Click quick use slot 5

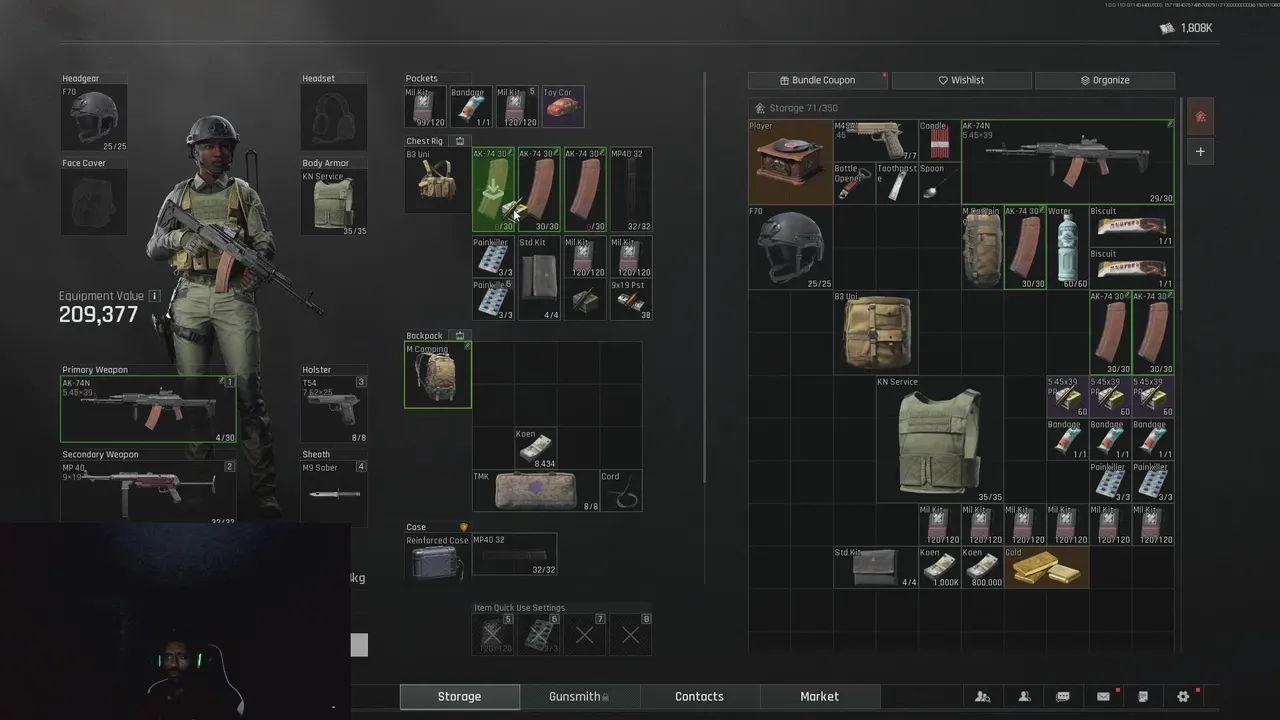point(492,634)
